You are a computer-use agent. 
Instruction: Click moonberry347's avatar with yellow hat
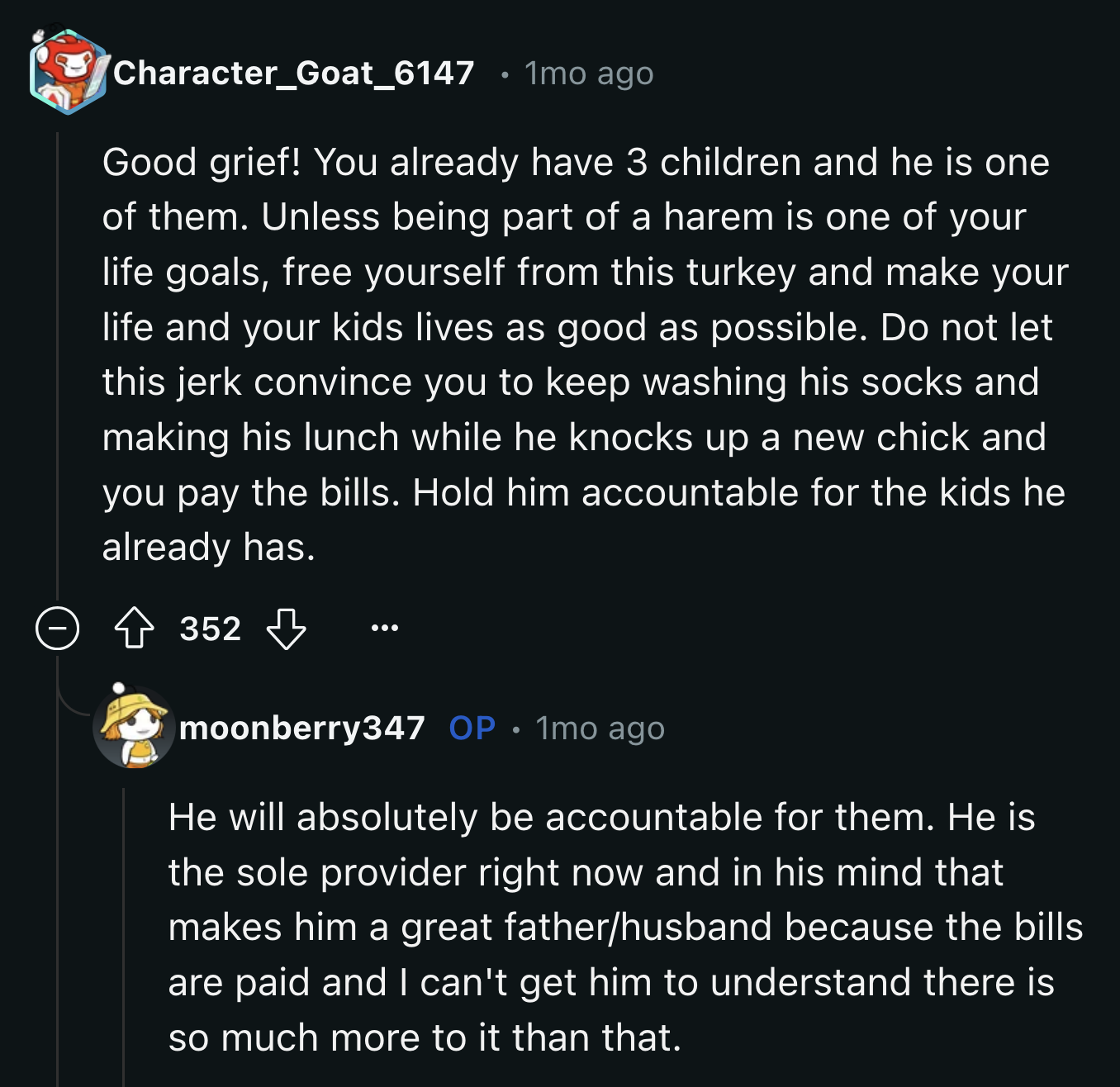point(134,727)
